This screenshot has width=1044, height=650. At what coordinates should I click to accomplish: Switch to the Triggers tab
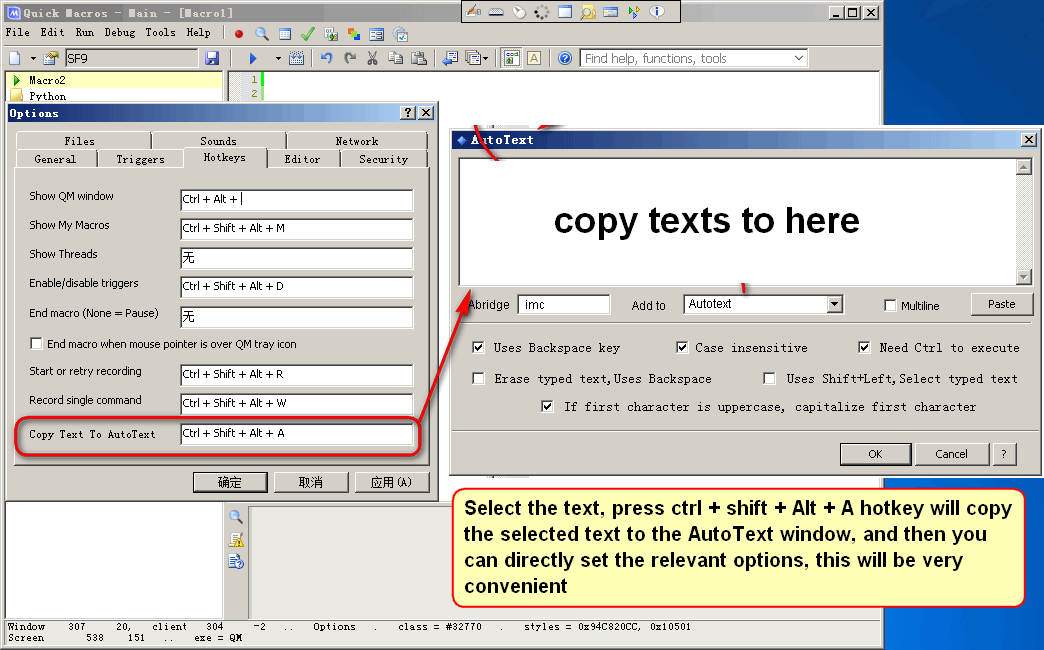point(140,159)
